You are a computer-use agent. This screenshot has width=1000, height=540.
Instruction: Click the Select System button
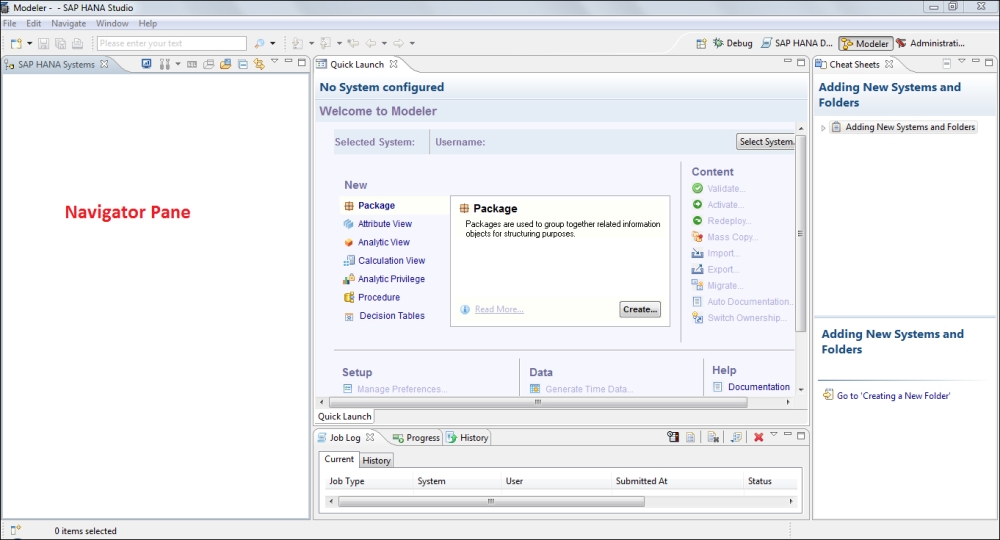765,142
